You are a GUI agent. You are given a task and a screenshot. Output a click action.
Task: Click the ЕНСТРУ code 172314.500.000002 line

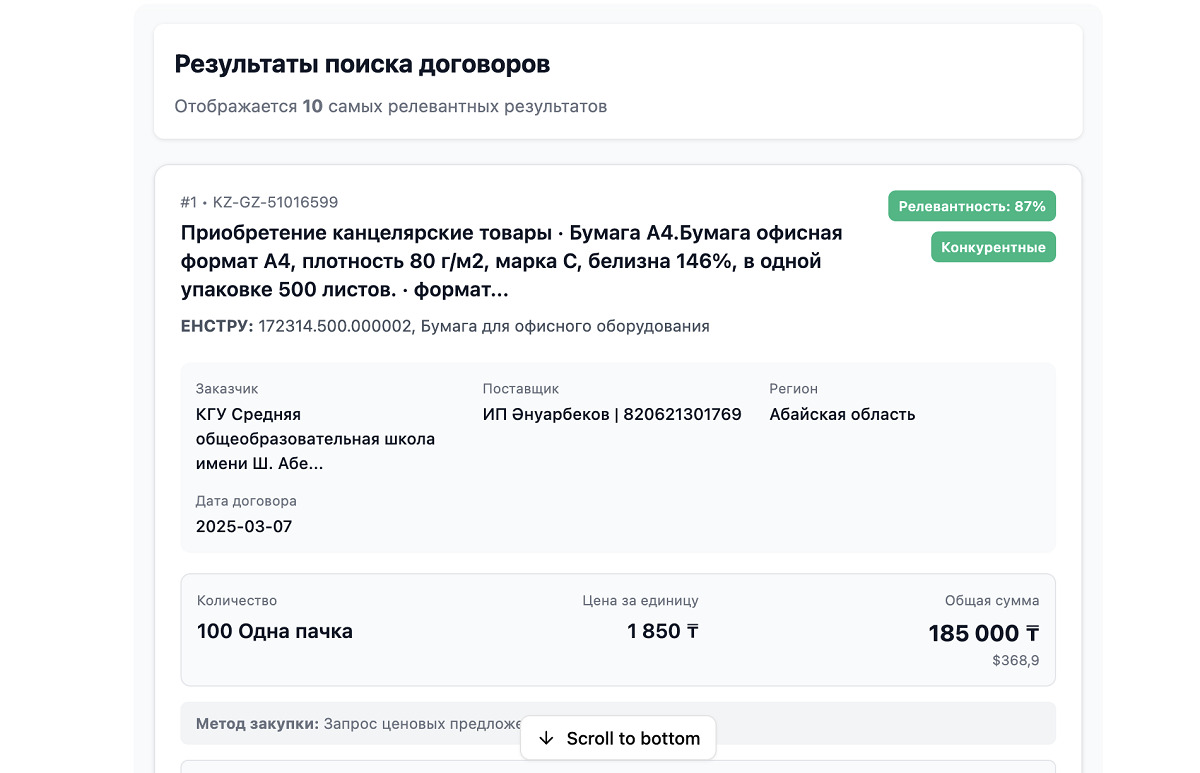pyautogui.click(x=445, y=326)
